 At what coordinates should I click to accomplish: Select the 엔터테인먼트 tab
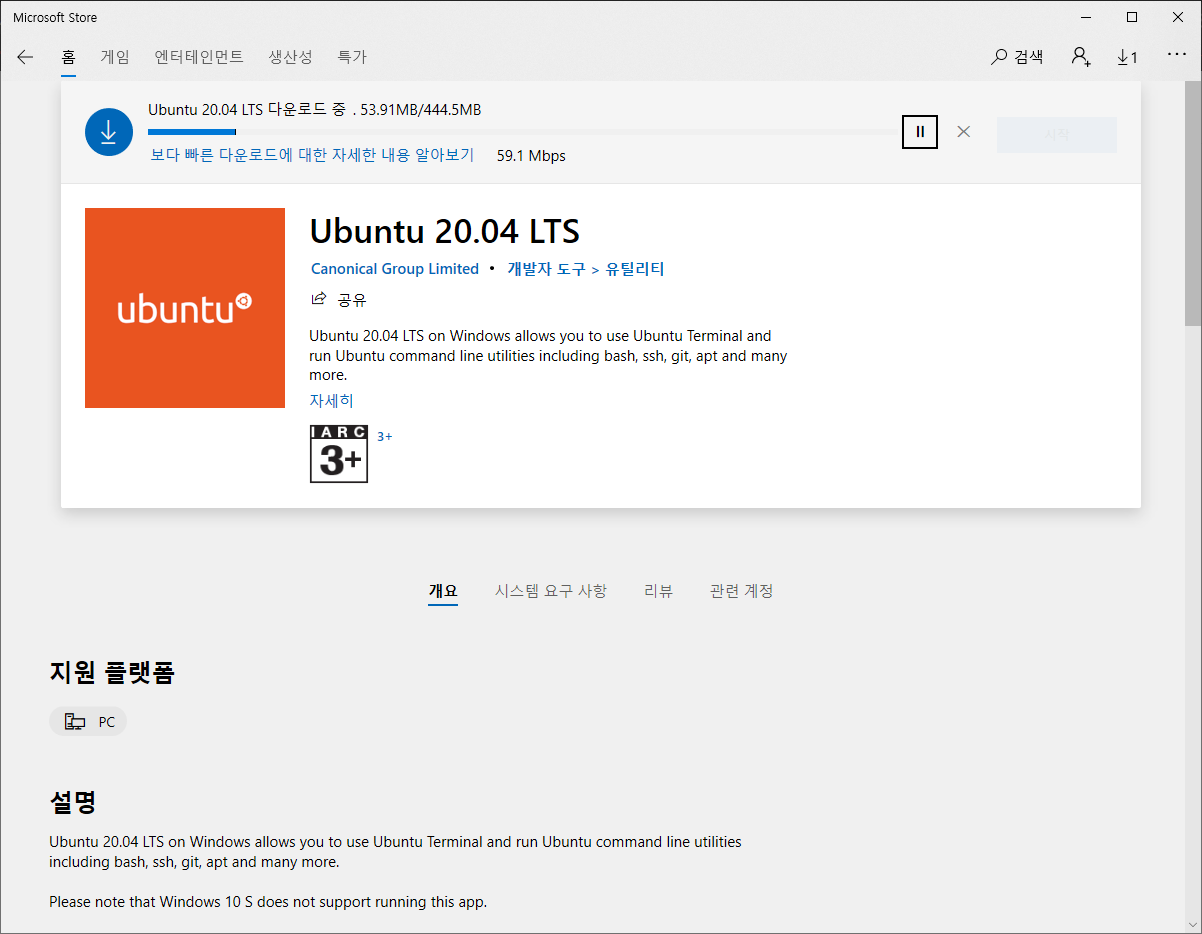point(199,57)
